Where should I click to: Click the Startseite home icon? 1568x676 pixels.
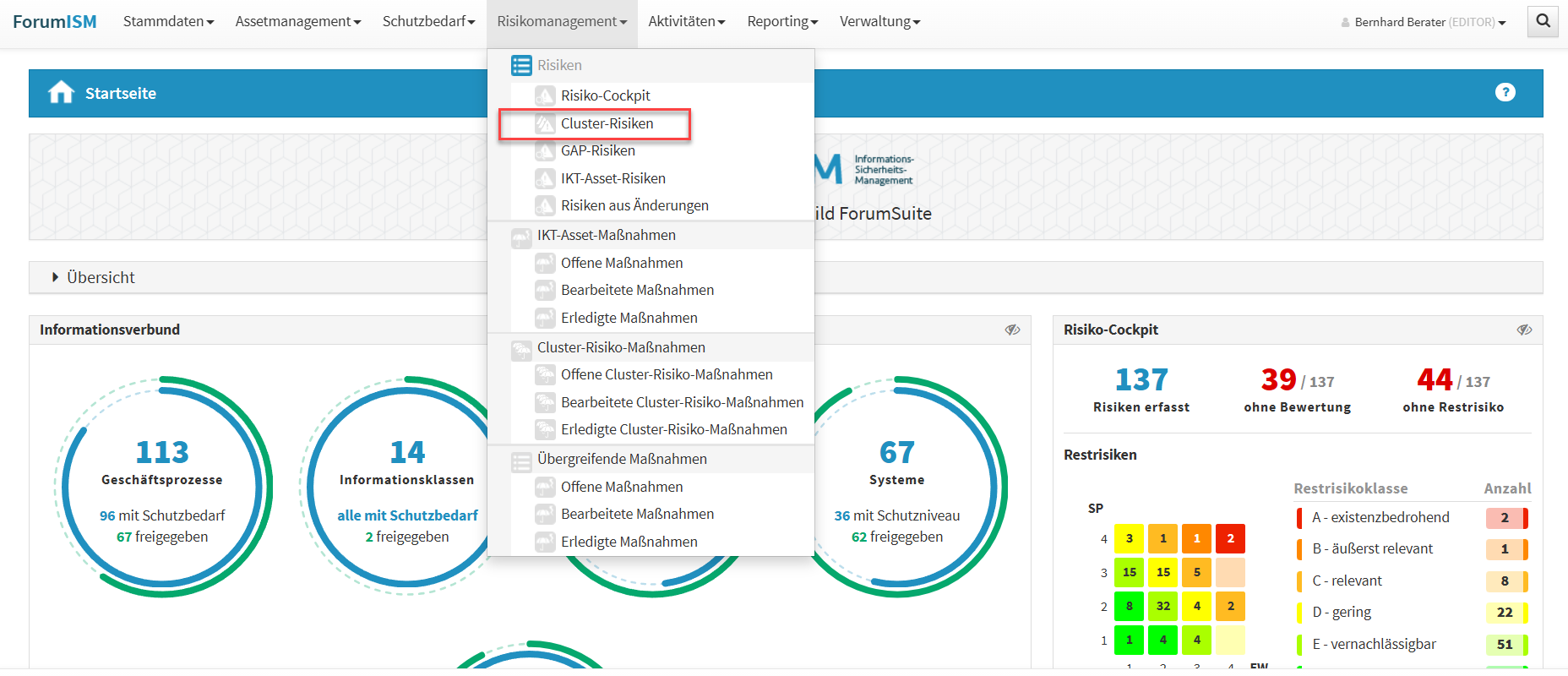(61, 93)
